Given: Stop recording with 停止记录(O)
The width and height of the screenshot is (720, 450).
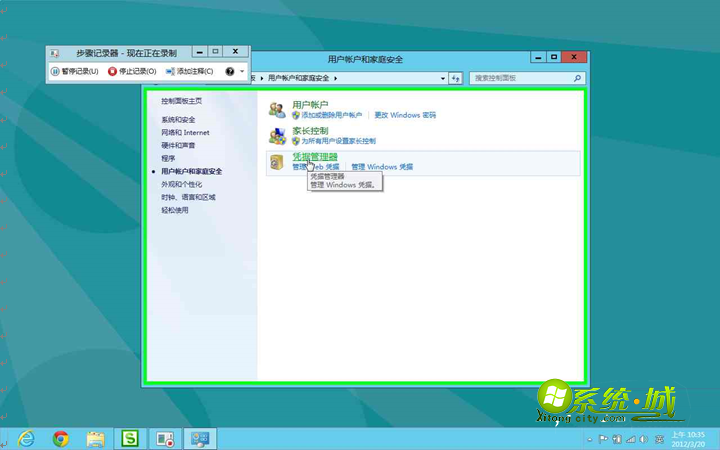Looking at the screenshot, I should 132,71.
